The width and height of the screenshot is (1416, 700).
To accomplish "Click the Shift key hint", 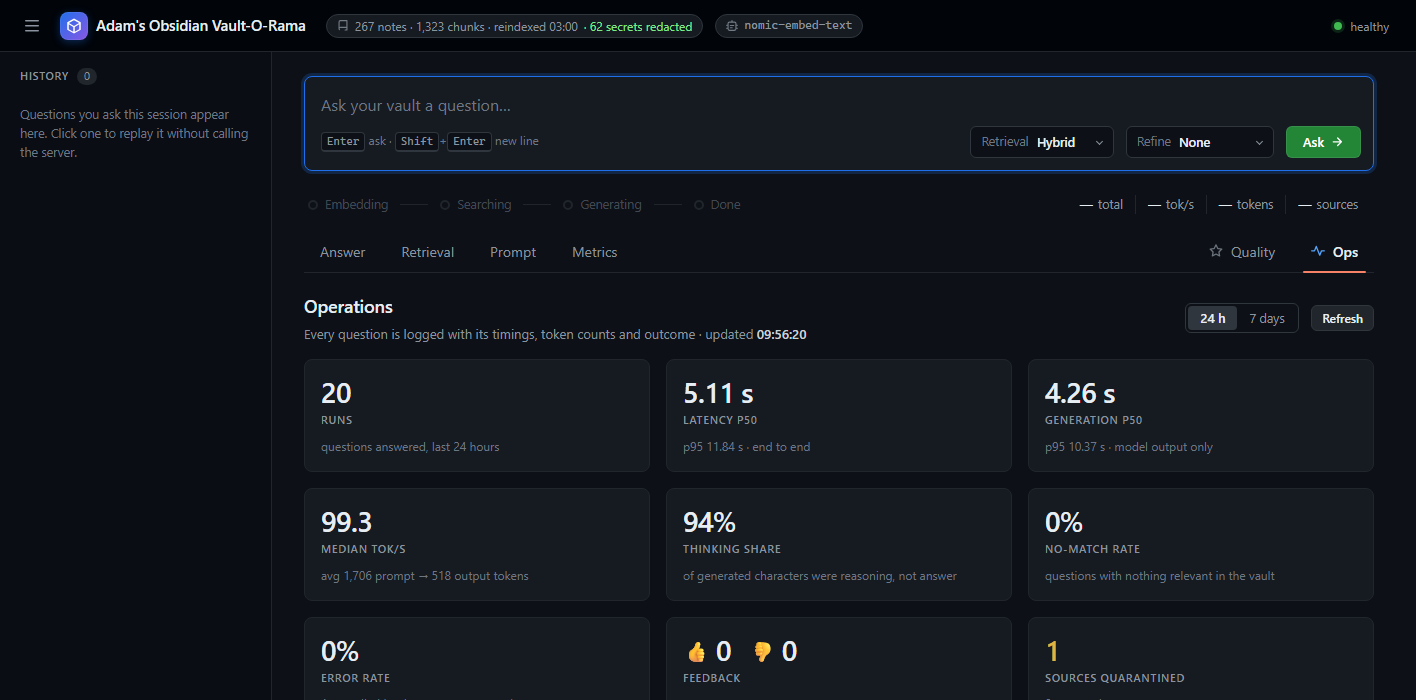I will [417, 141].
